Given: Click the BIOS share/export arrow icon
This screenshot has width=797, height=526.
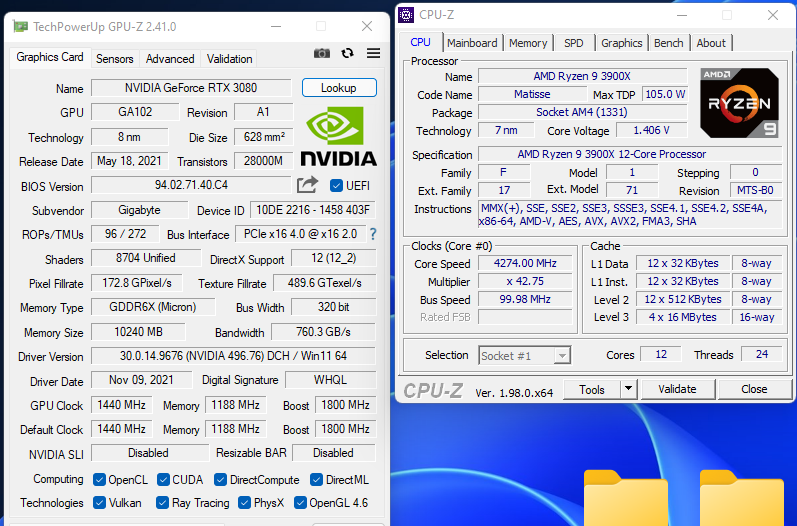Looking at the screenshot, I should [x=308, y=185].
